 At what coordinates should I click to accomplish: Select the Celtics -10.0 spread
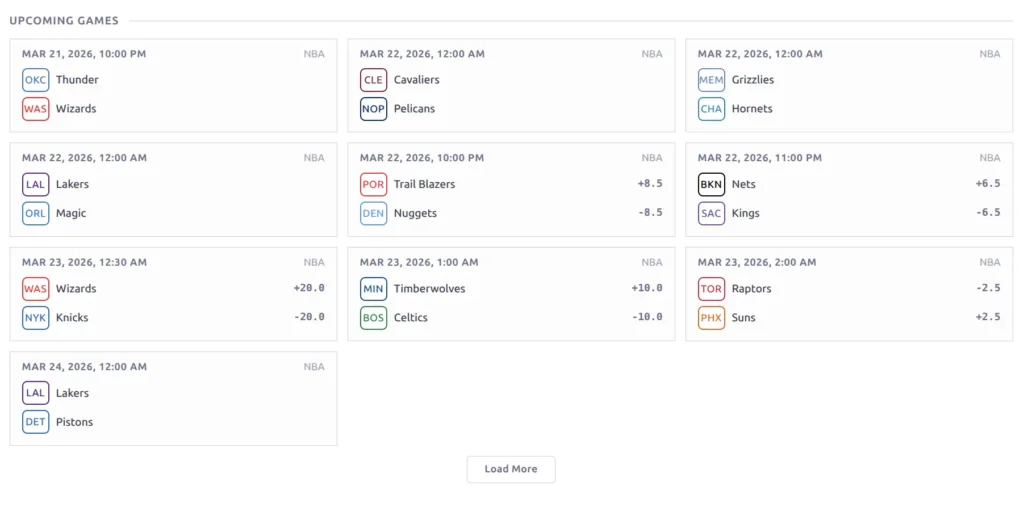click(x=647, y=318)
